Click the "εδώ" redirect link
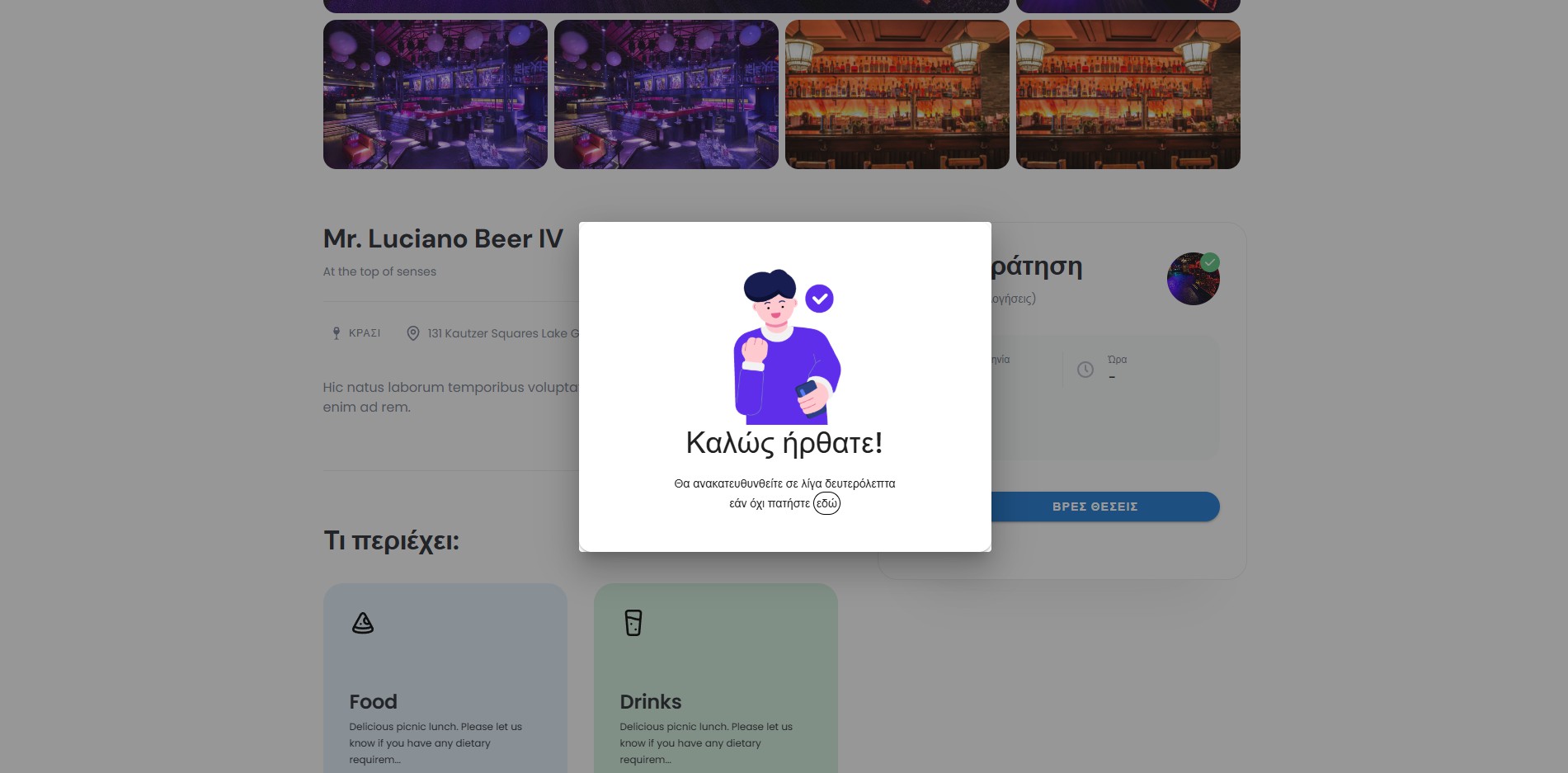 826,503
